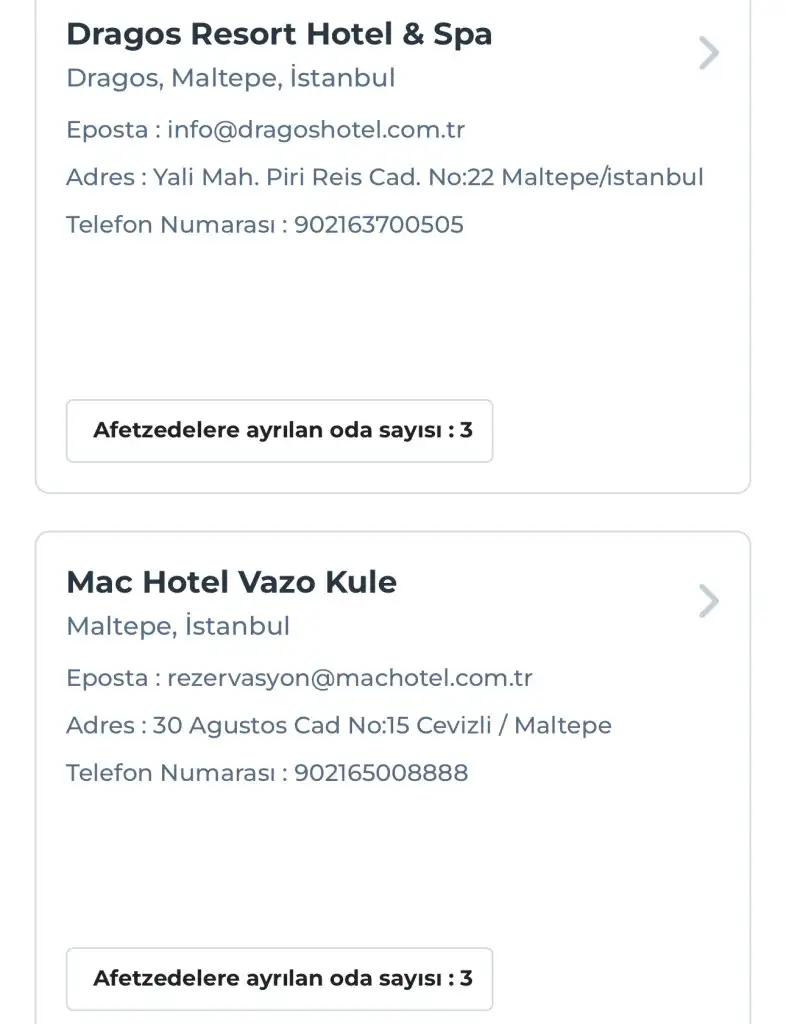Tap the rezervasyon@machotel.com.tr email address
This screenshot has width=786, height=1024.
tap(349, 678)
